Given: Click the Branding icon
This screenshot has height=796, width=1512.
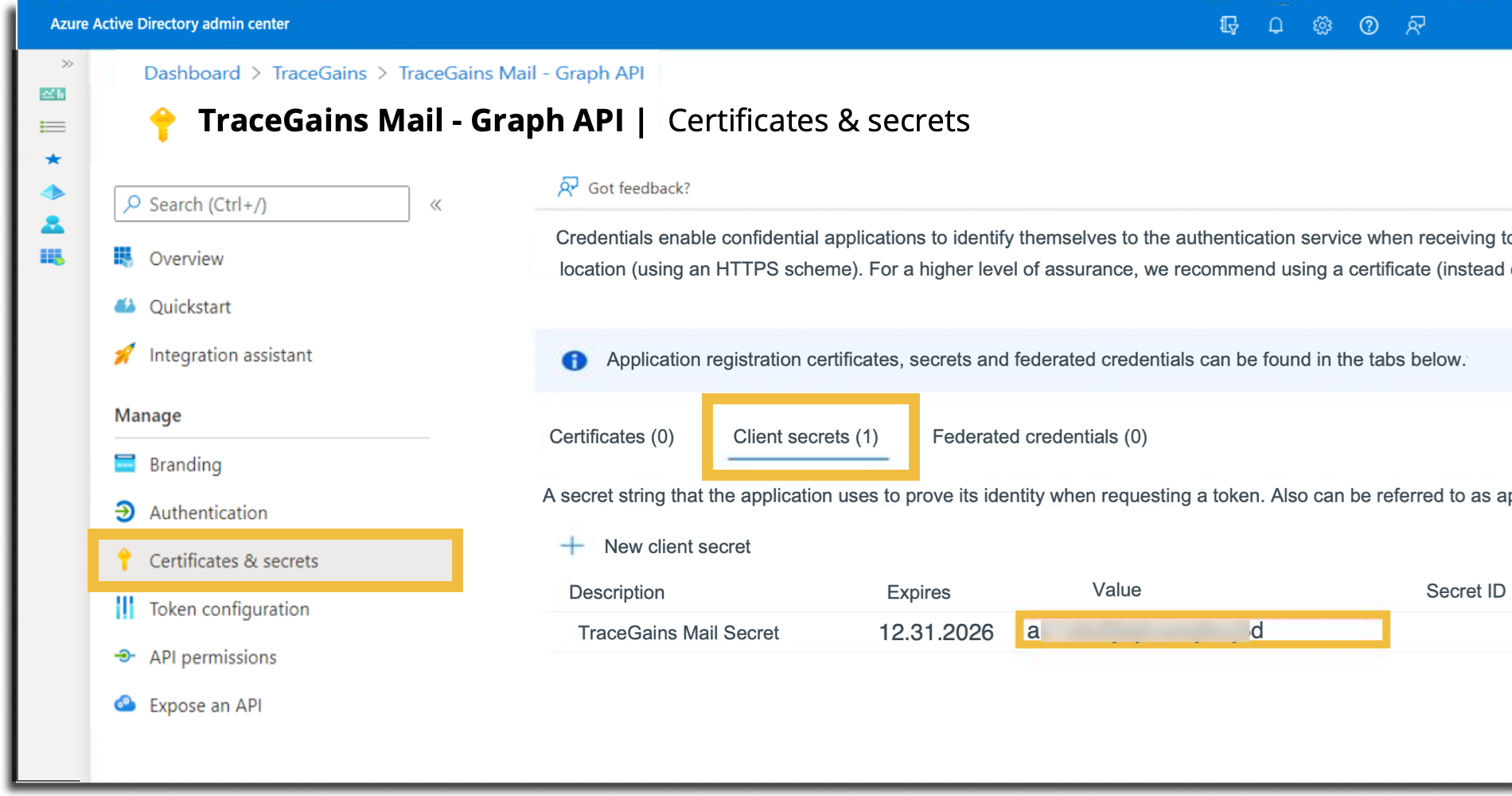Looking at the screenshot, I should [125, 463].
